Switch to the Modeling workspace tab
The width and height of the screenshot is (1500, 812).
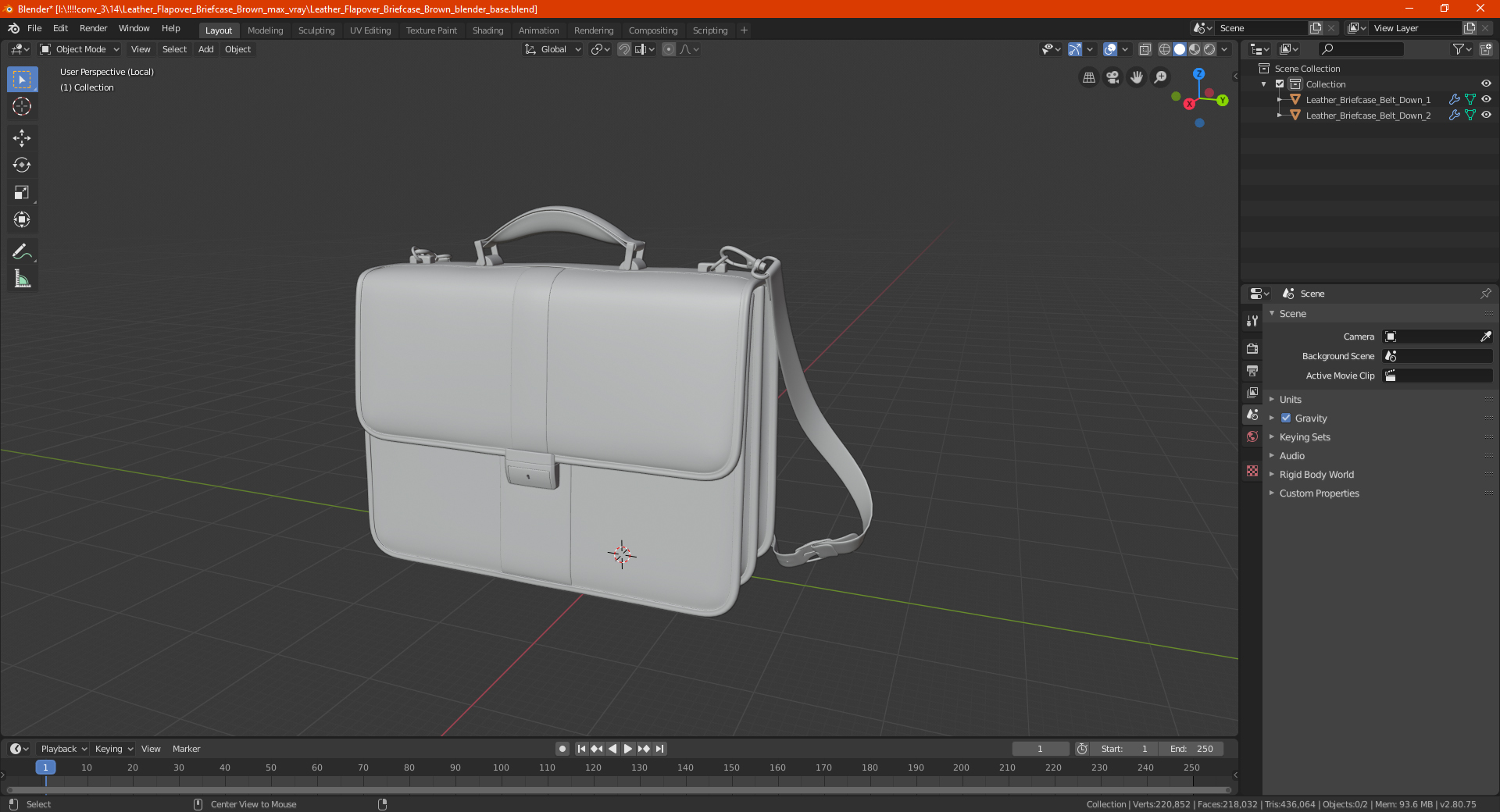point(266,30)
